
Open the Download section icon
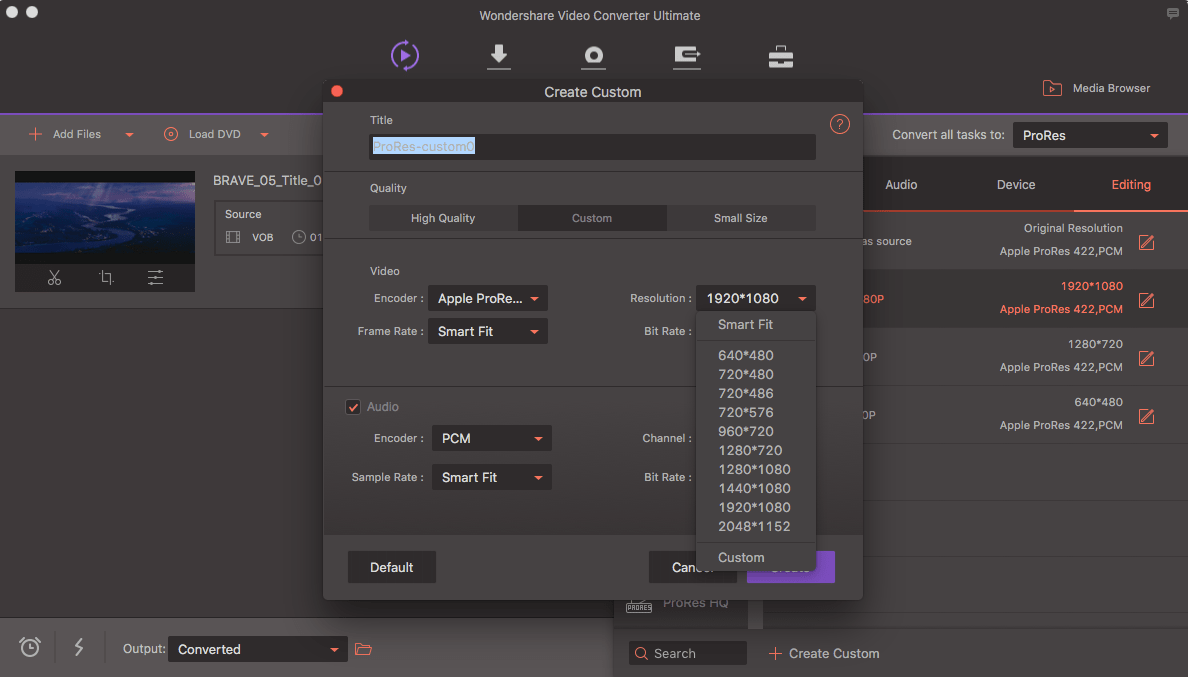[499, 57]
